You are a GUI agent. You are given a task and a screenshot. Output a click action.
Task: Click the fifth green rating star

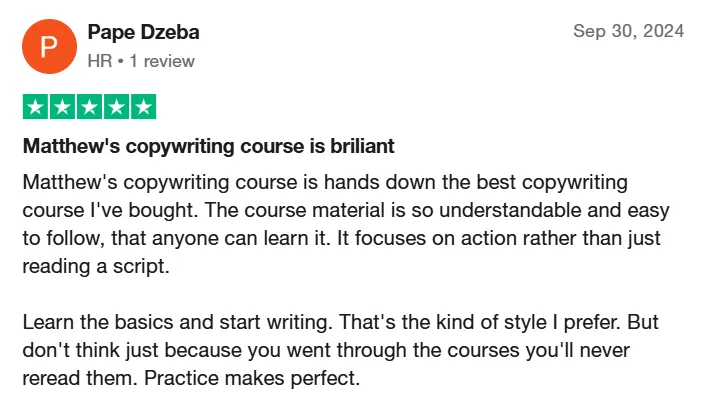click(143, 107)
